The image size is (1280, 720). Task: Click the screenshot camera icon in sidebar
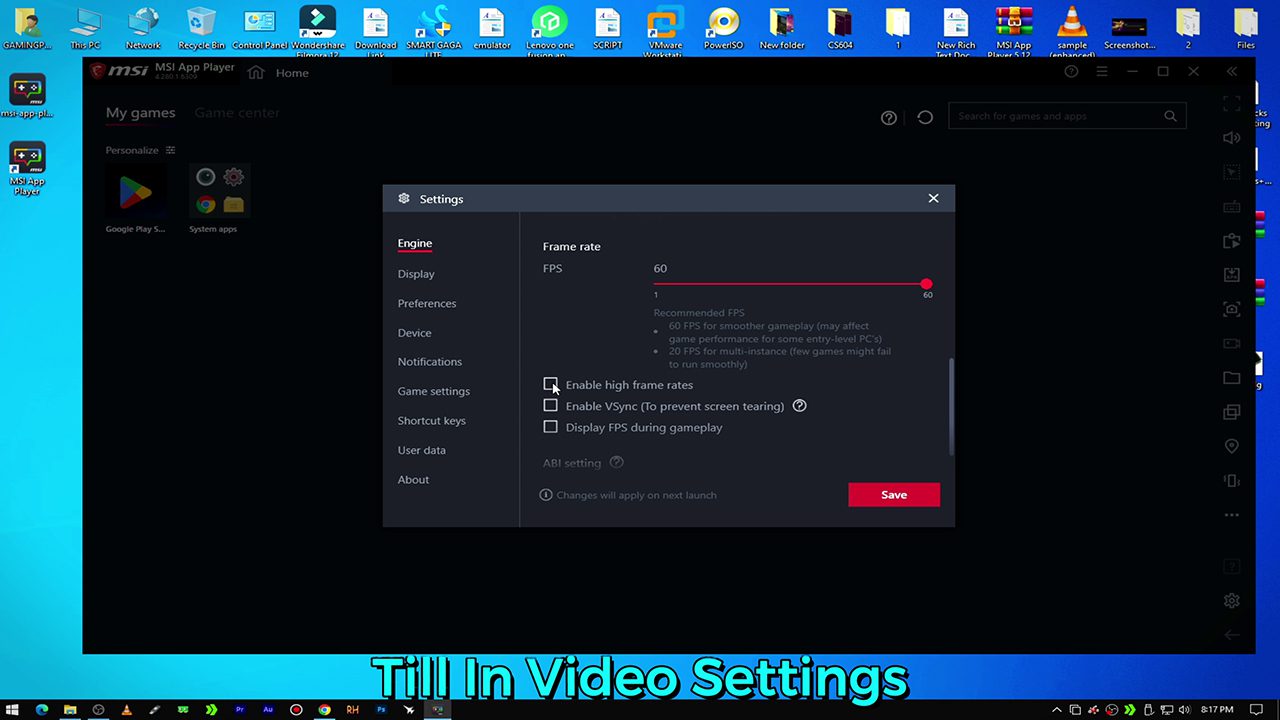1232,310
